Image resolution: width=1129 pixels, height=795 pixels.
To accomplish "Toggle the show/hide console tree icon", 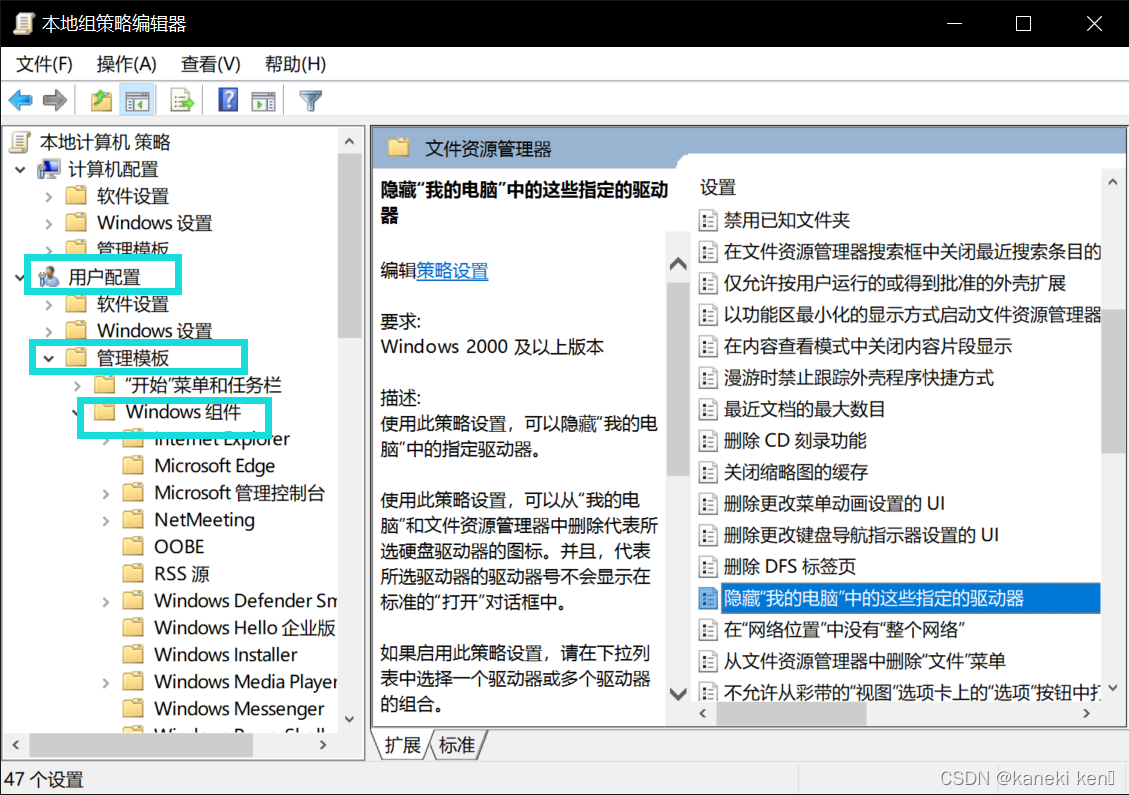I will (137, 101).
